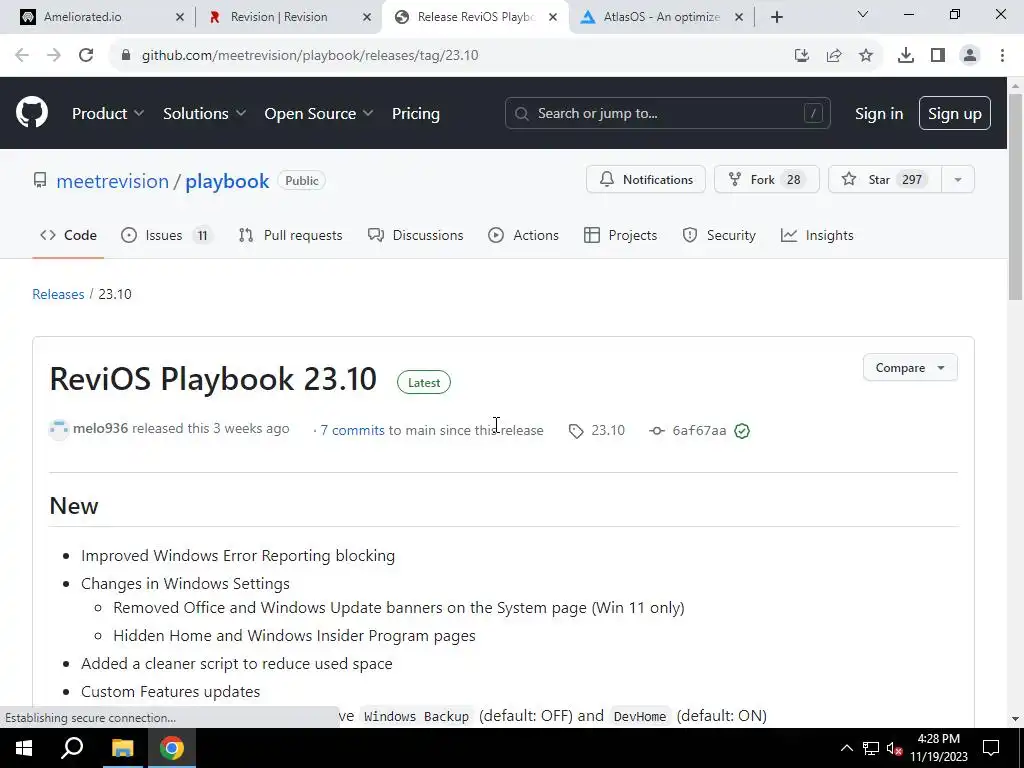Viewport: 1024px width, 768px height.
Task: Open the Pricing page
Action: click(415, 113)
